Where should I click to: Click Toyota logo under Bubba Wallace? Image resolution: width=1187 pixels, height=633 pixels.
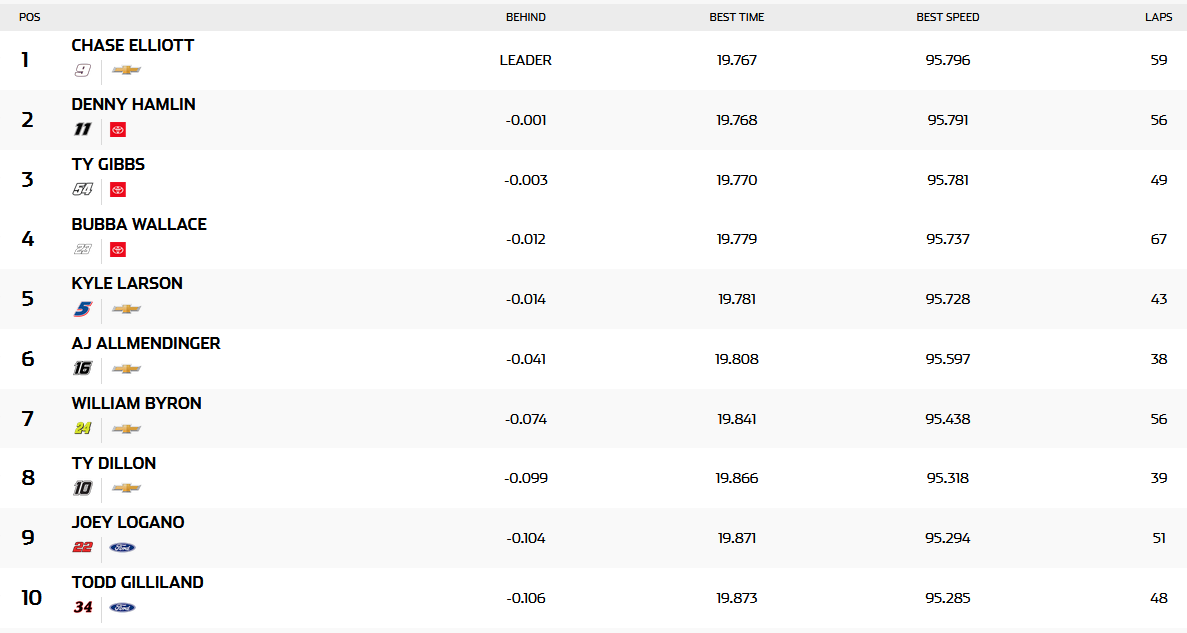(x=118, y=249)
